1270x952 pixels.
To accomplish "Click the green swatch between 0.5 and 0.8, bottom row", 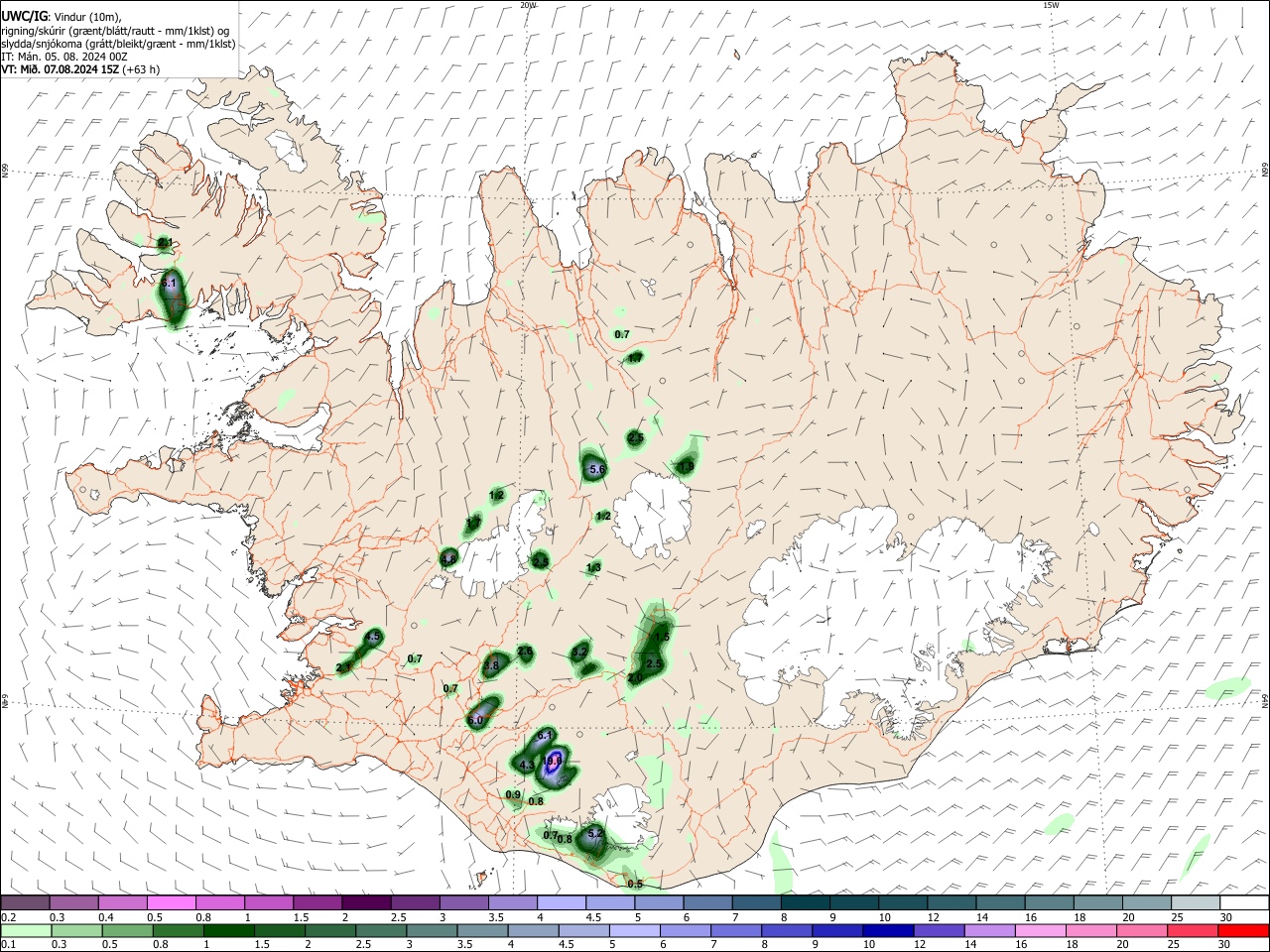I will click(x=126, y=930).
